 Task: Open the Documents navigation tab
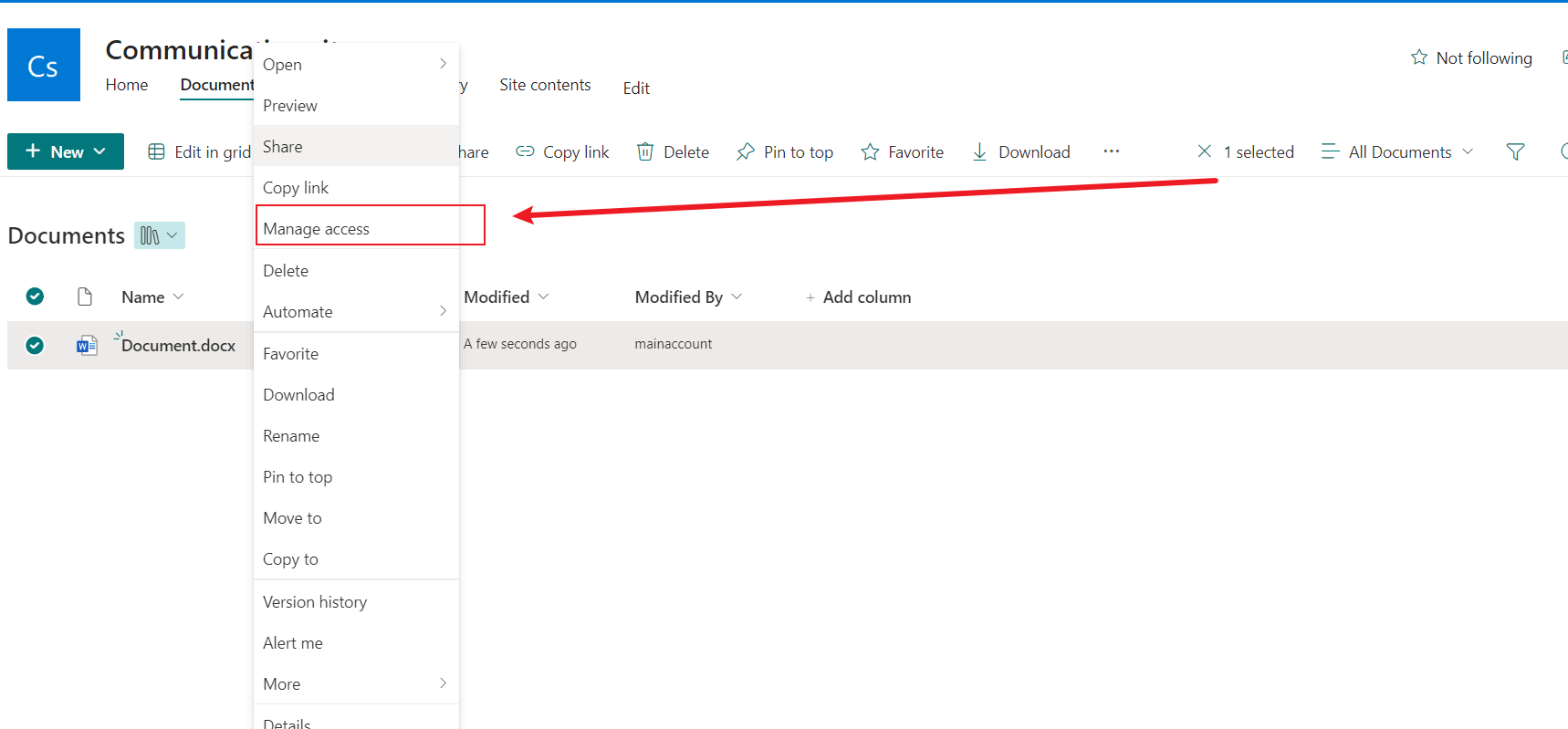point(217,85)
